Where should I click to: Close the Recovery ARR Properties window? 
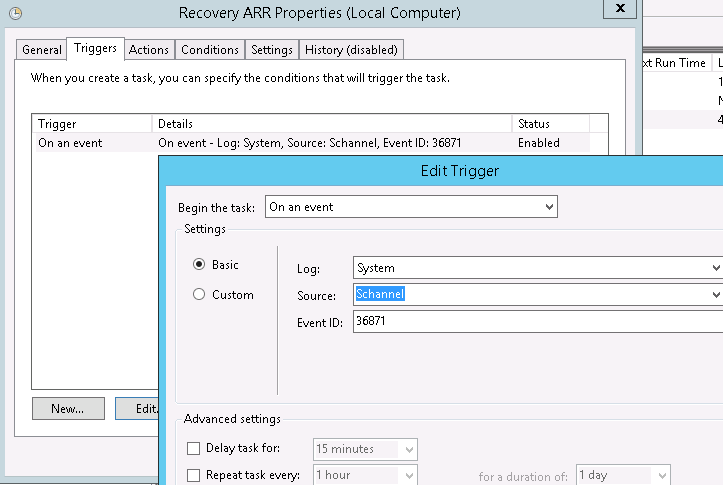point(620,9)
